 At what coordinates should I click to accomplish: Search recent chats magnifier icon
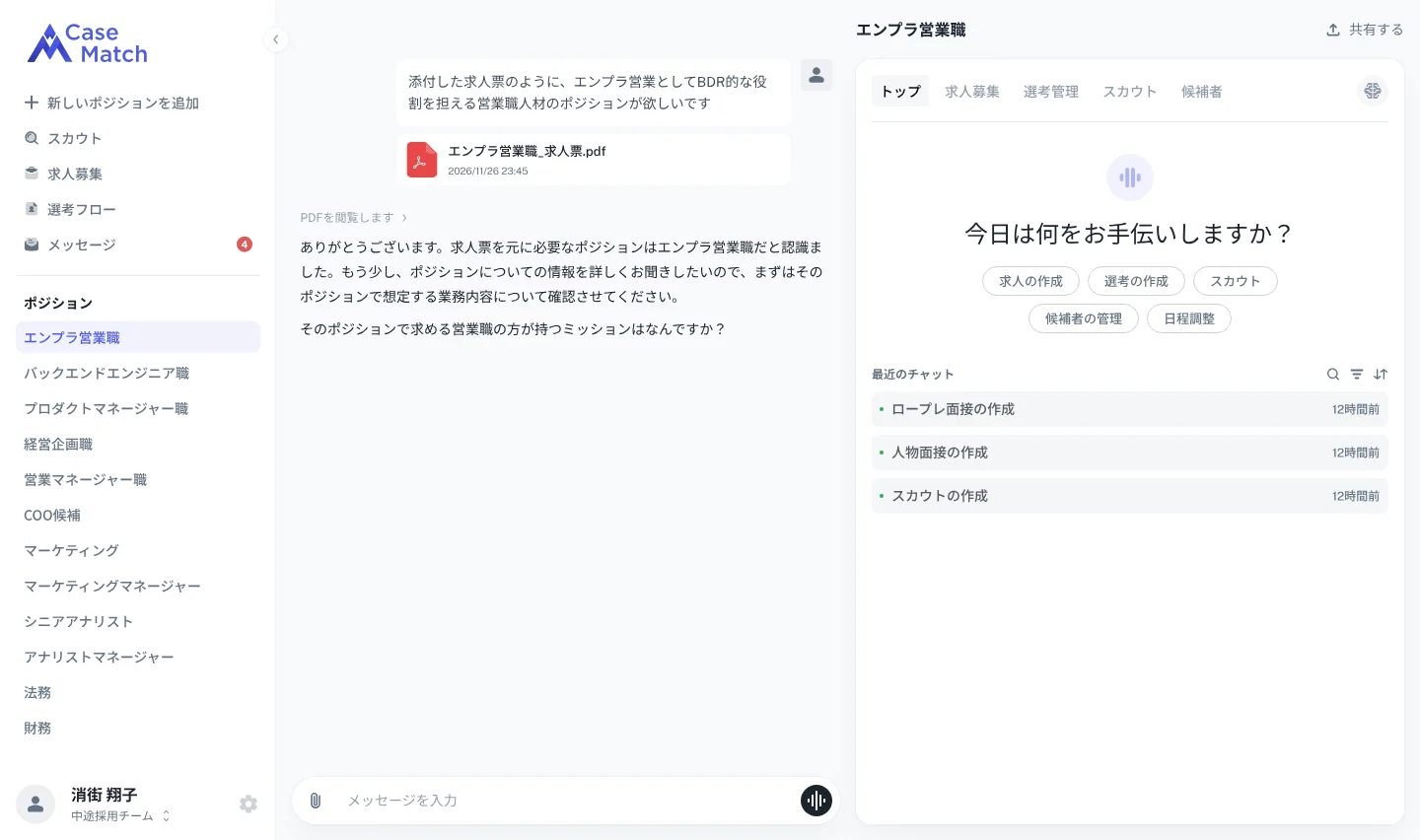coord(1333,375)
